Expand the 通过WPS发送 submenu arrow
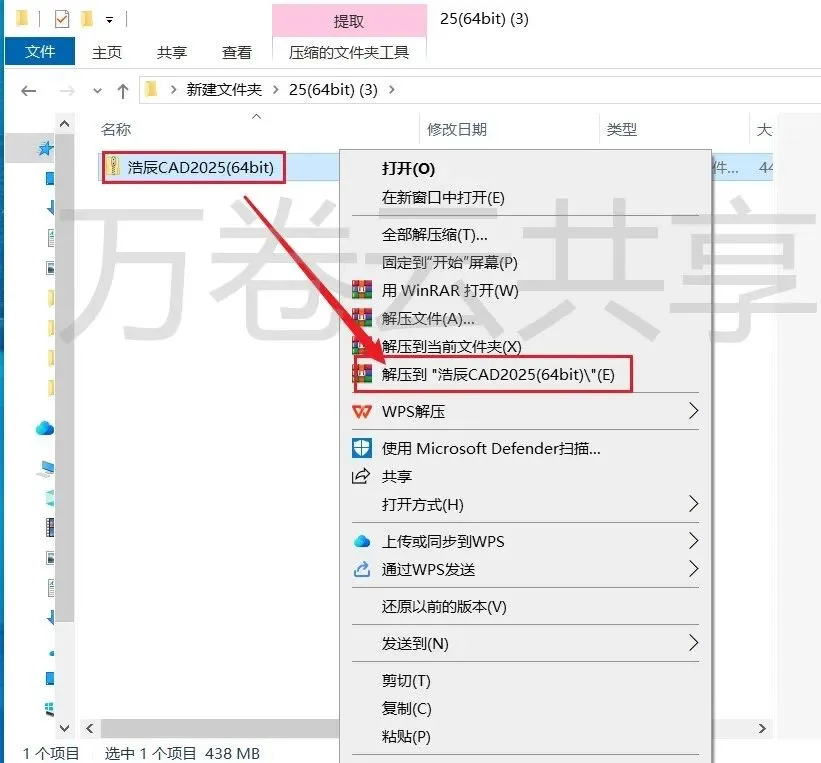 pos(693,568)
